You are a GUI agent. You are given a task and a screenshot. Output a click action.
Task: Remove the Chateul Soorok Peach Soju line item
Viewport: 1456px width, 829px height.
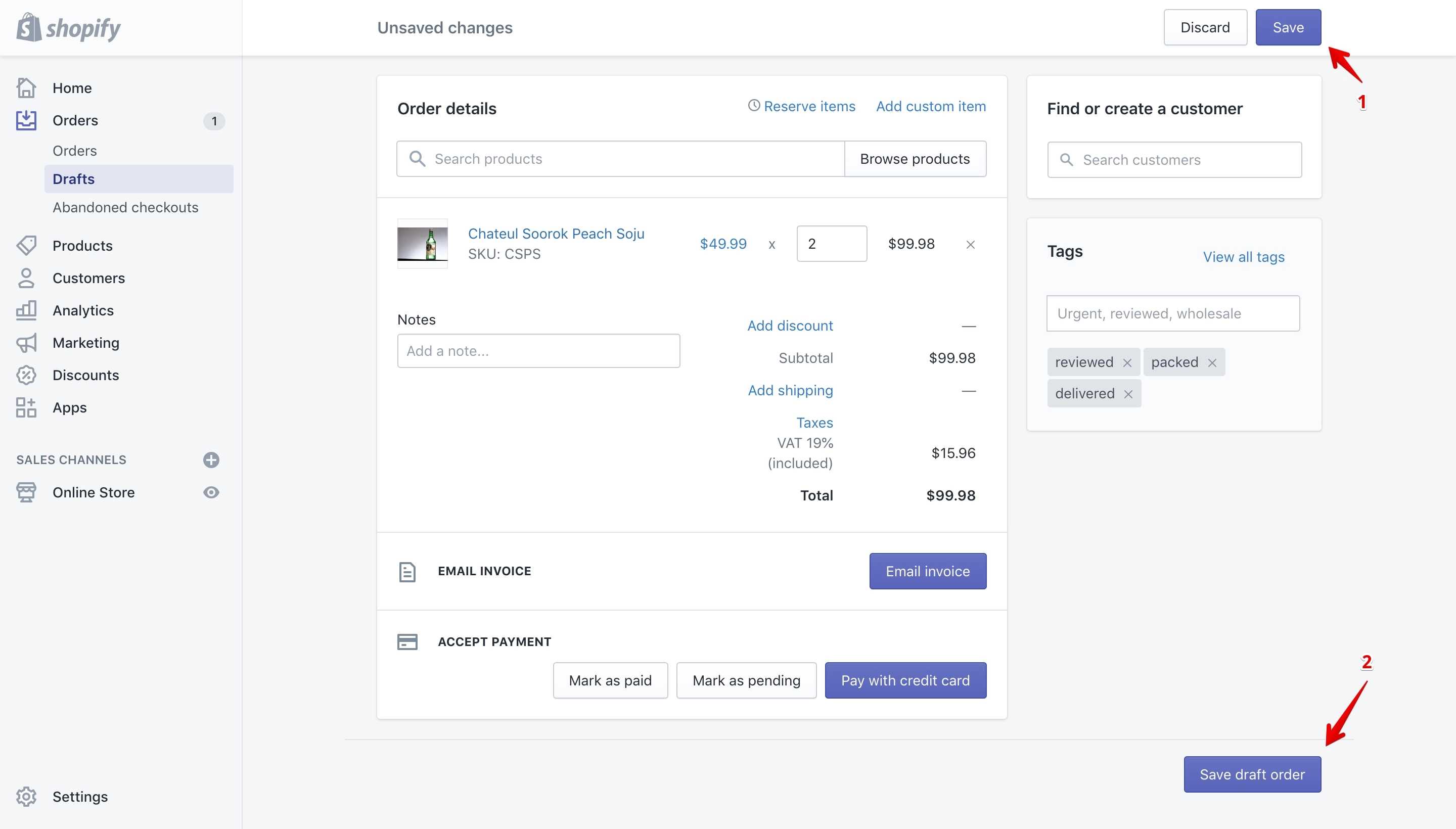click(x=971, y=244)
